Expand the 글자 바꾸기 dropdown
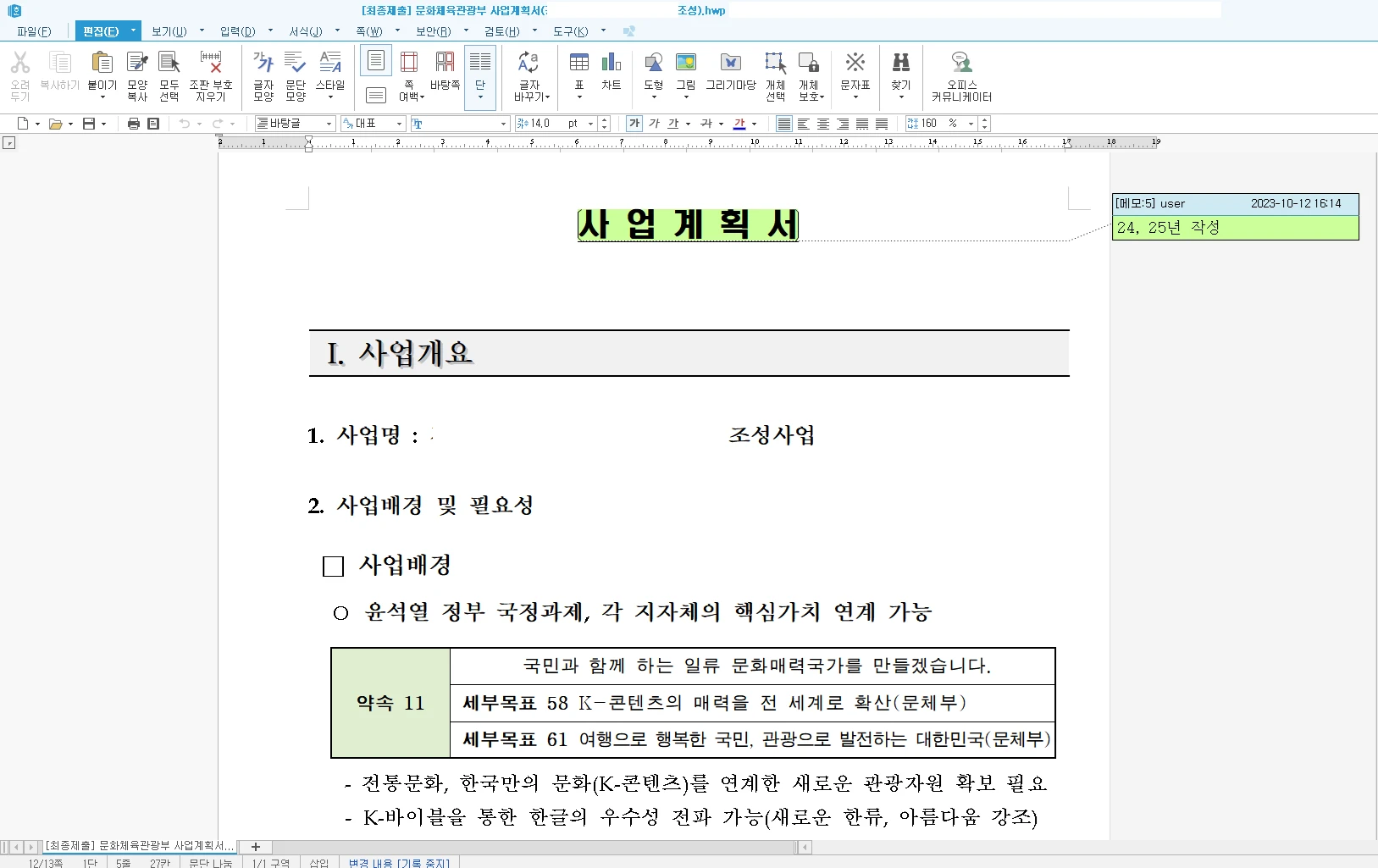 [547, 97]
